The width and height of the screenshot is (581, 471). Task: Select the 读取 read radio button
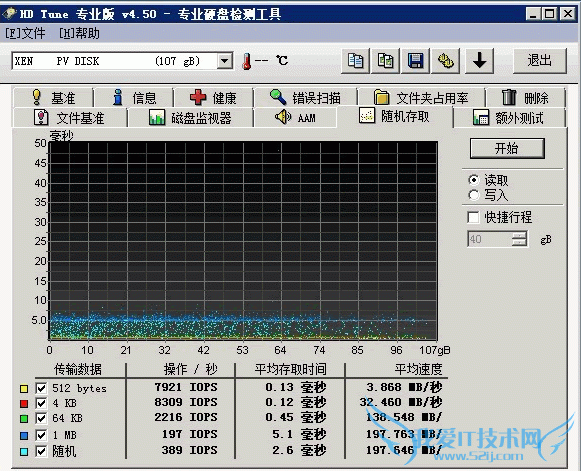(474, 180)
